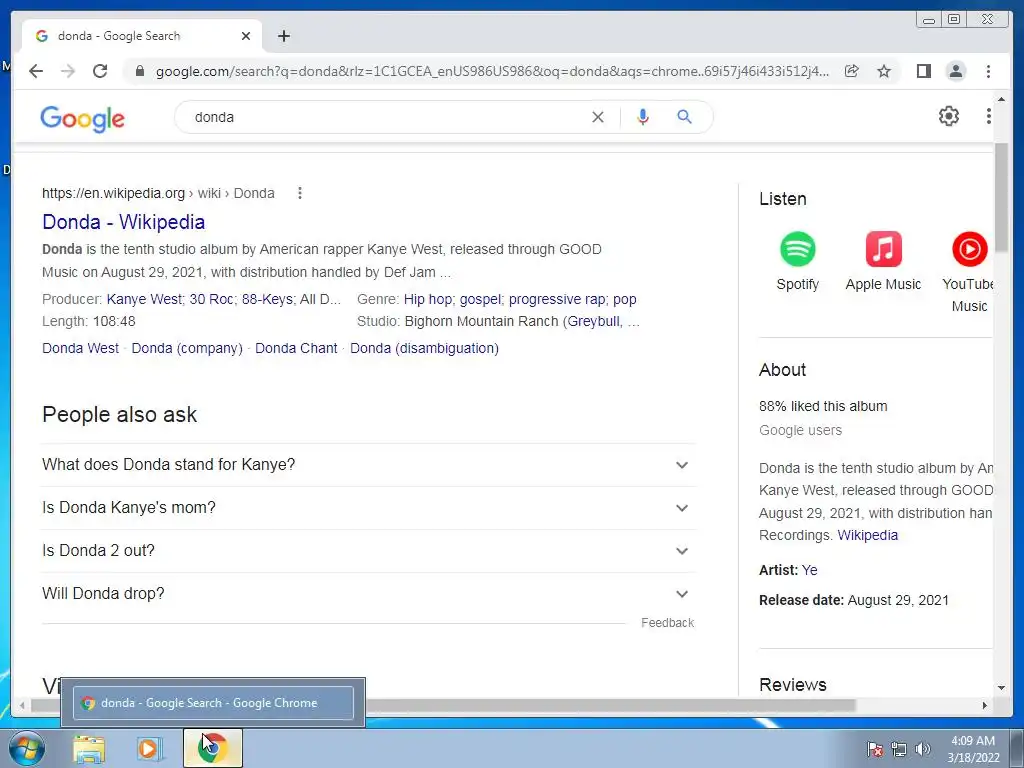
Task: Open Windows Explorer from taskbar
Action: [89, 748]
